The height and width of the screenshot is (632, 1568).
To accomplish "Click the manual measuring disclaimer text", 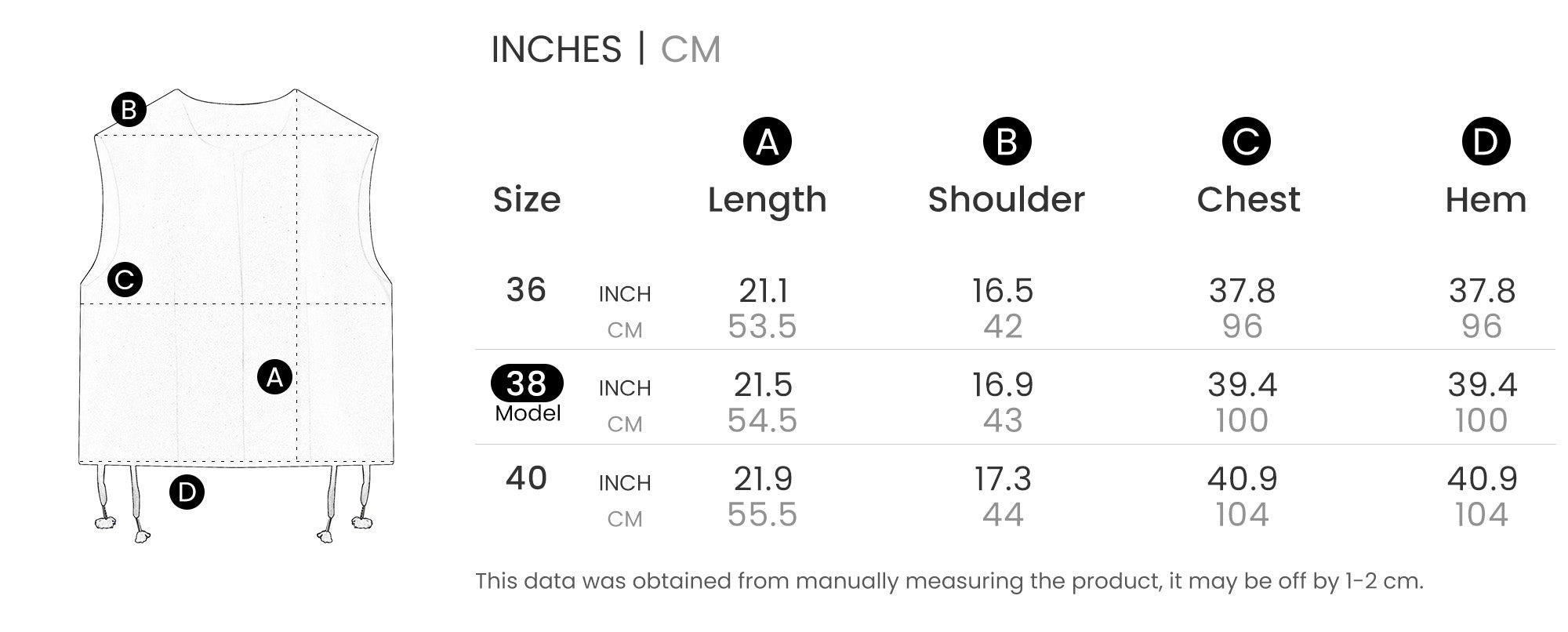I will tap(949, 581).
